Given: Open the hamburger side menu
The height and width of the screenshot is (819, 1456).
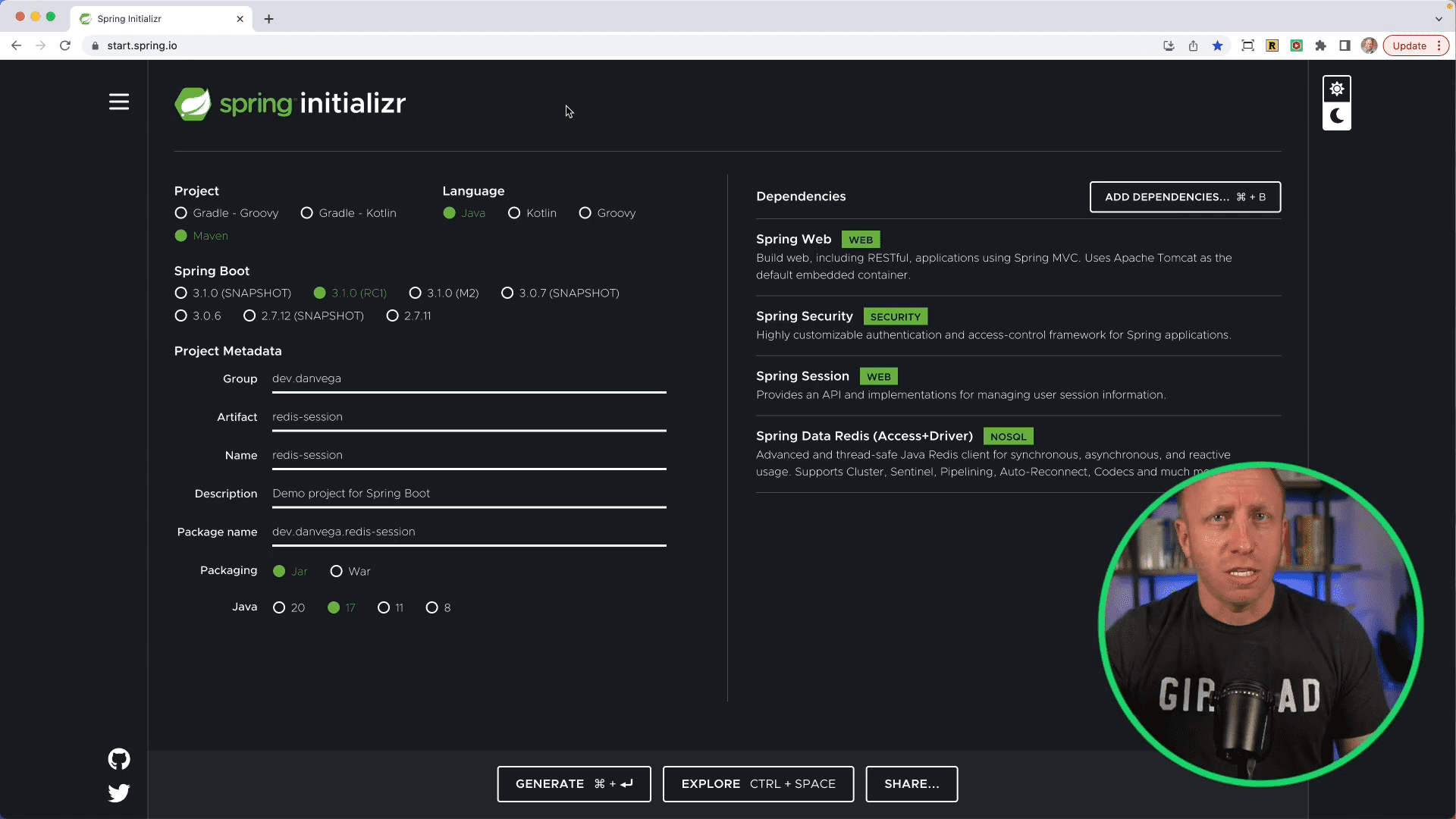Looking at the screenshot, I should point(119,102).
